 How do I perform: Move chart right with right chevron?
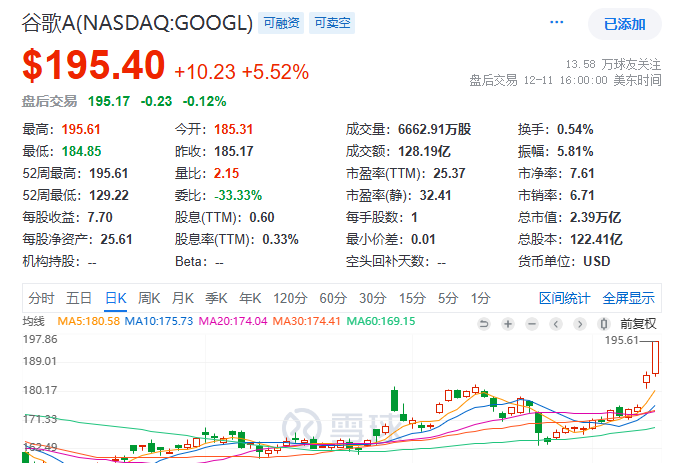point(580,324)
